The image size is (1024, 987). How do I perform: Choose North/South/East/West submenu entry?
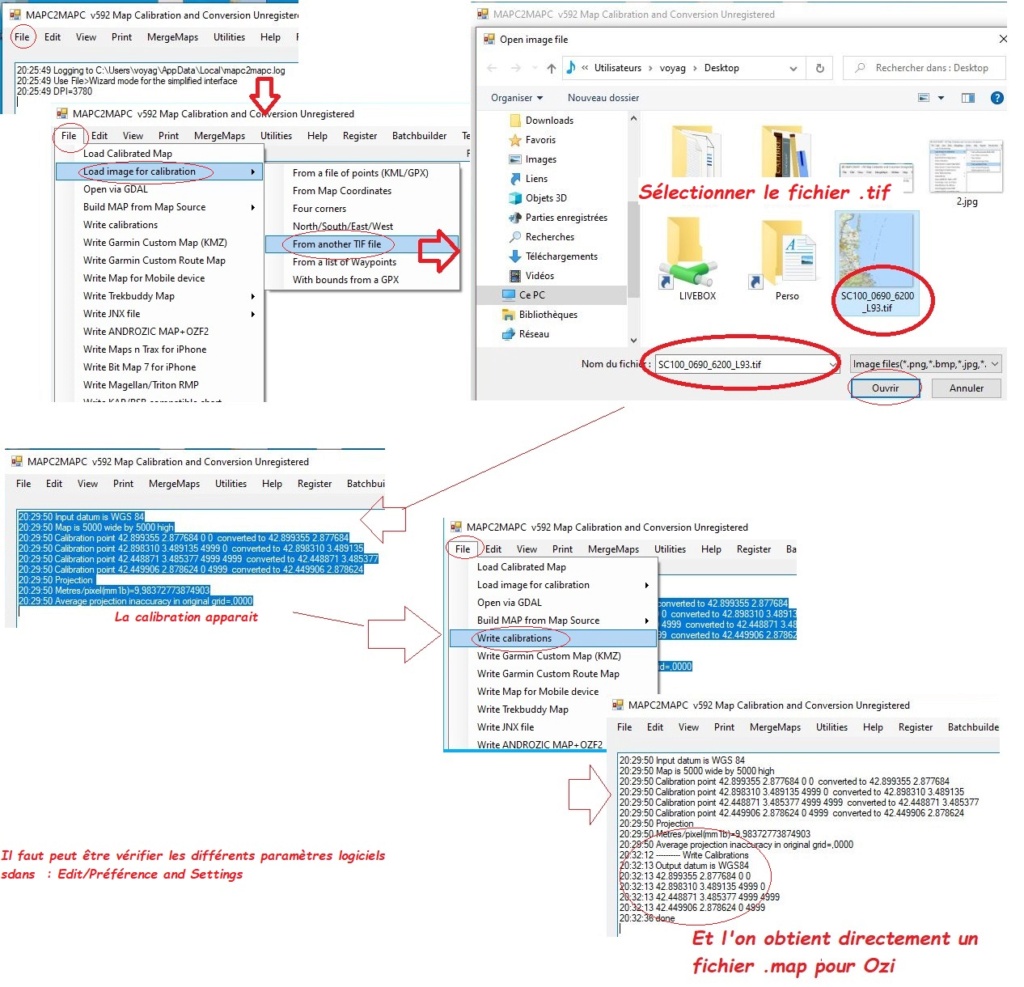[x=343, y=227]
